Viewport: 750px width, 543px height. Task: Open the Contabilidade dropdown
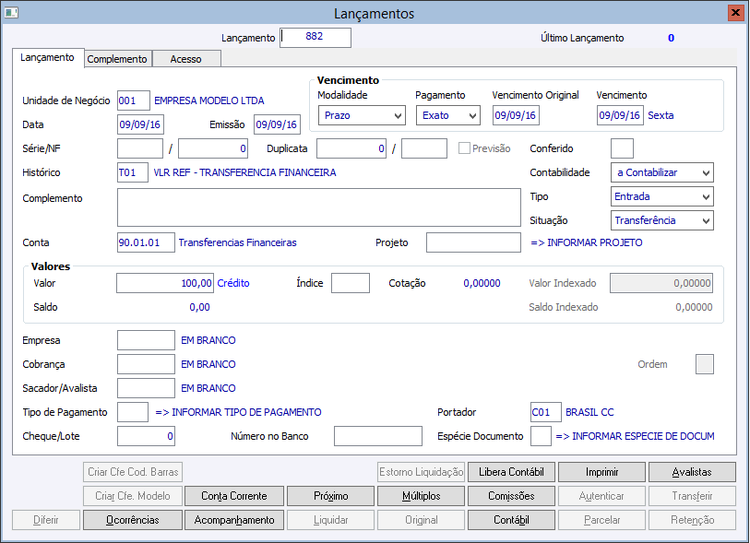661,172
